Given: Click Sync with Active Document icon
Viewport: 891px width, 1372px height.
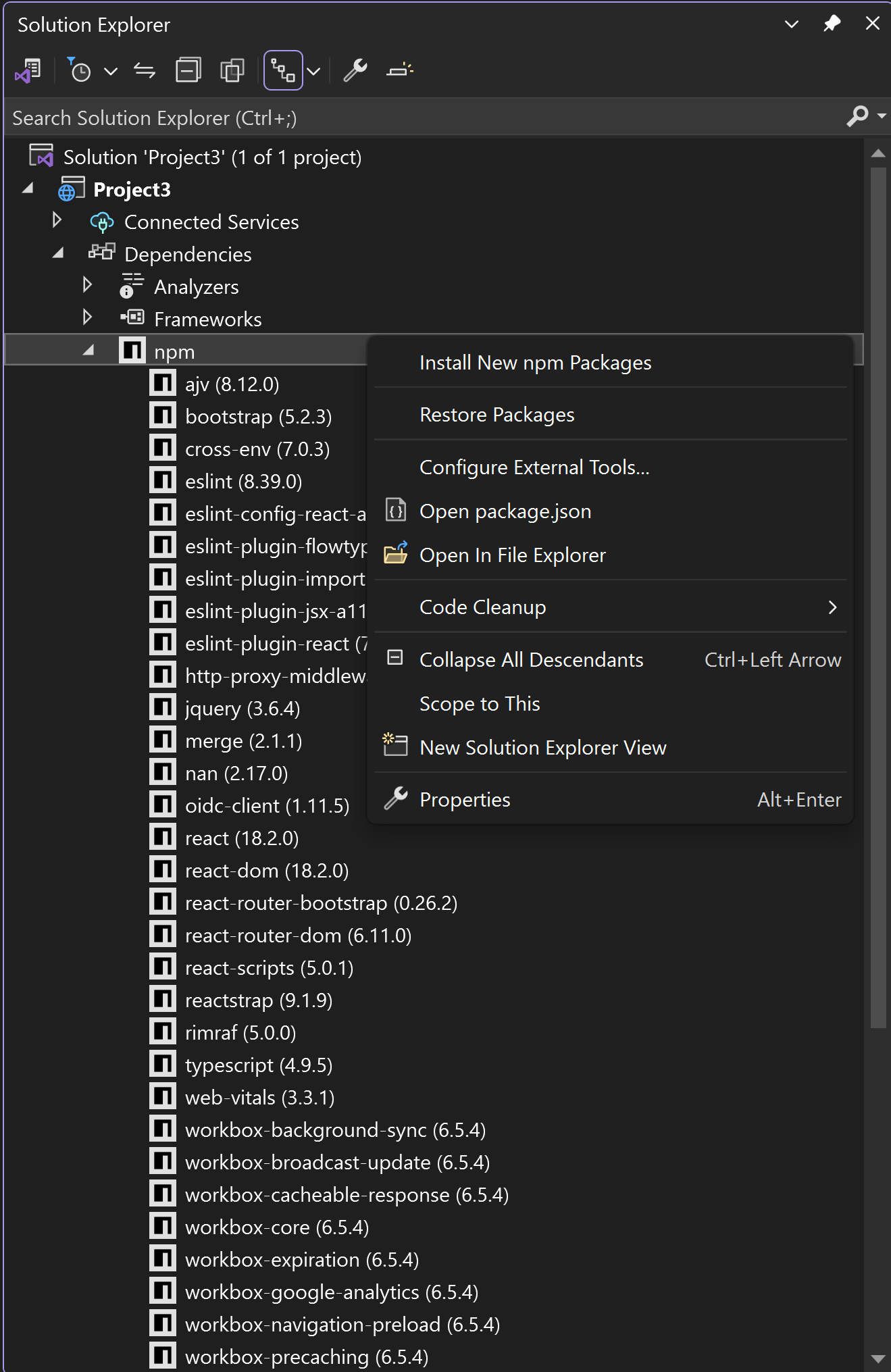Looking at the screenshot, I should tap(145, 70).
